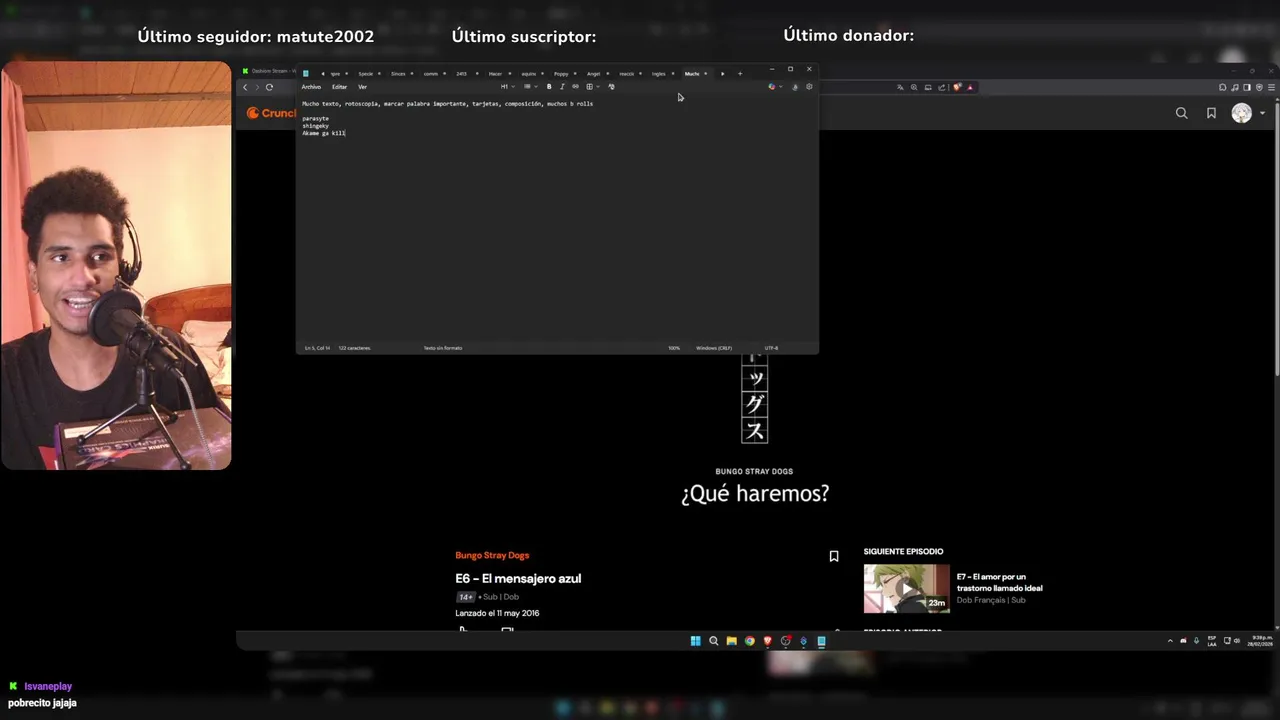Open the Bungo Stray Dogs series link
This screenshot has height=720, width=1280.
[x=492, y=555]
